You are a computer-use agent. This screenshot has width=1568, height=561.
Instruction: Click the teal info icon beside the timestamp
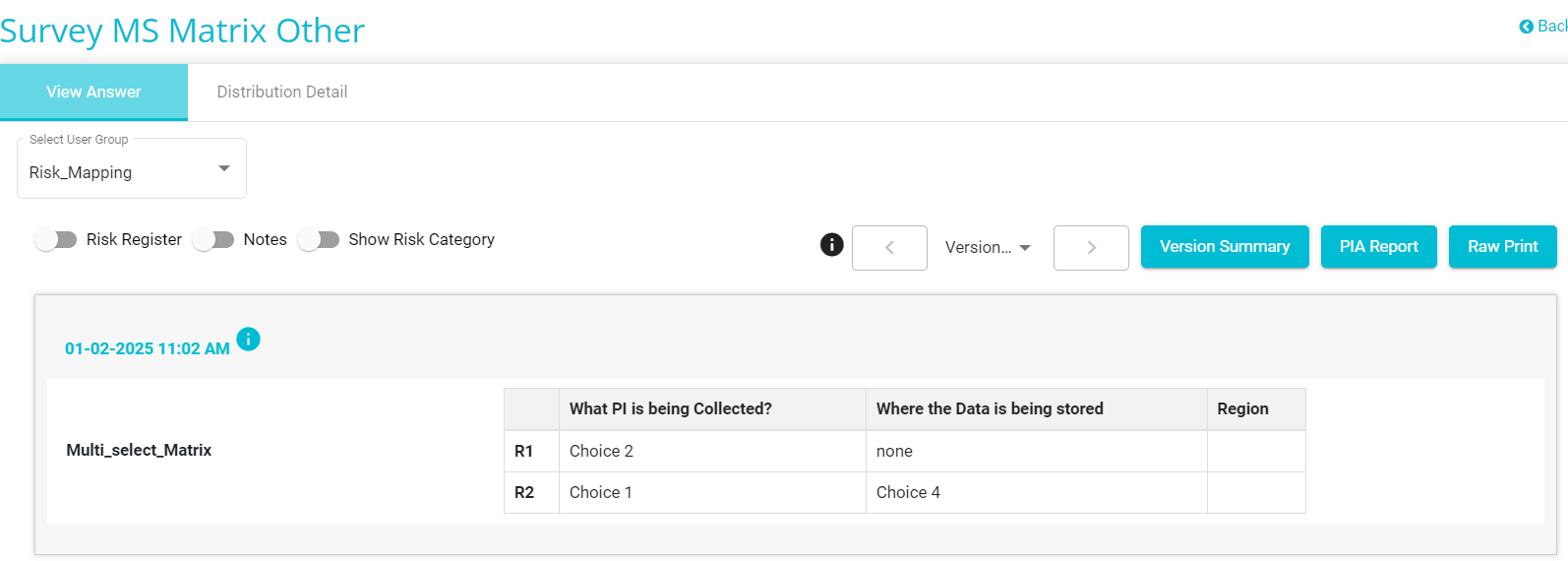tap(249, 340)
